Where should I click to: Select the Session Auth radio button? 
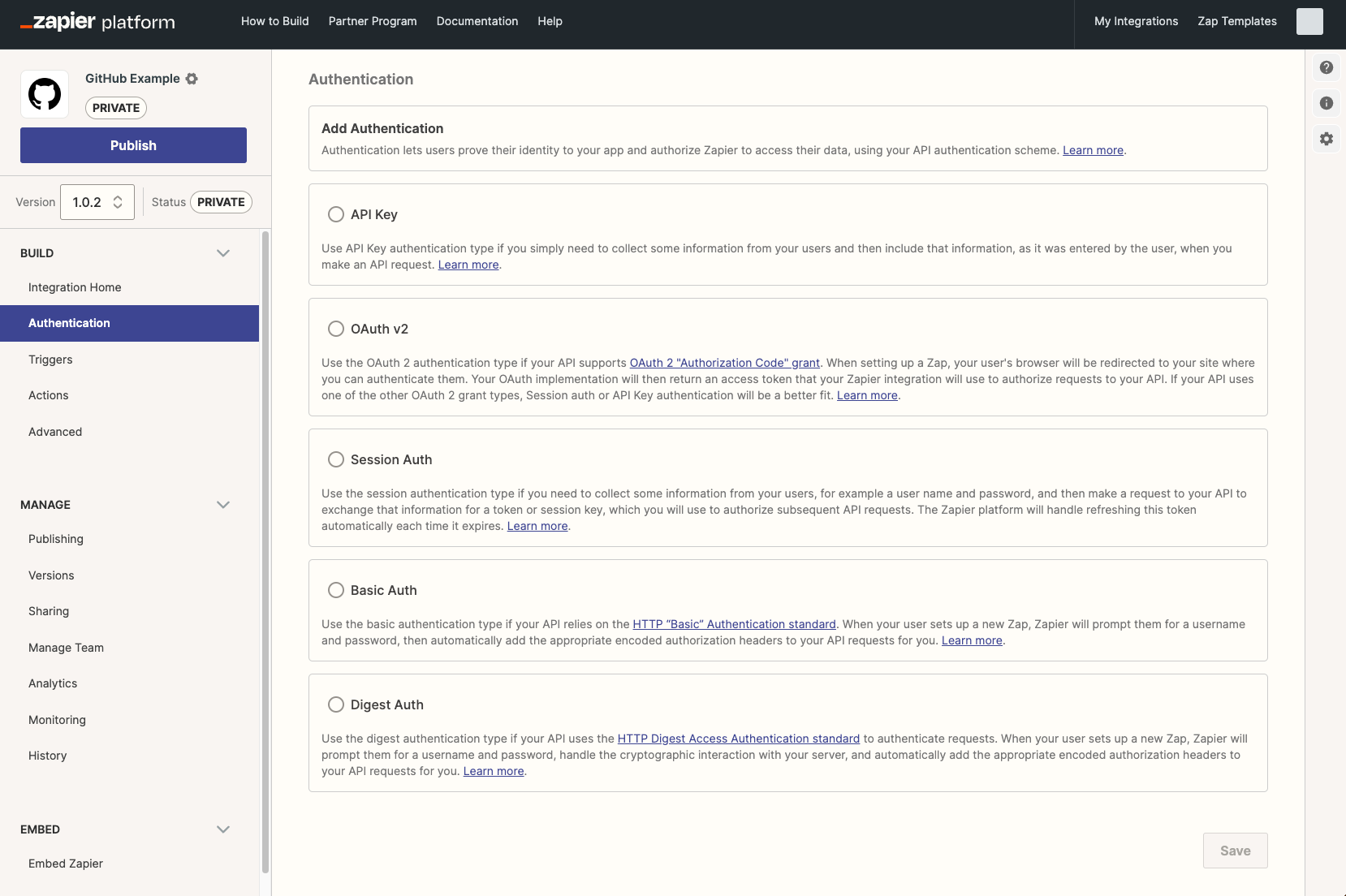point(336,459)
